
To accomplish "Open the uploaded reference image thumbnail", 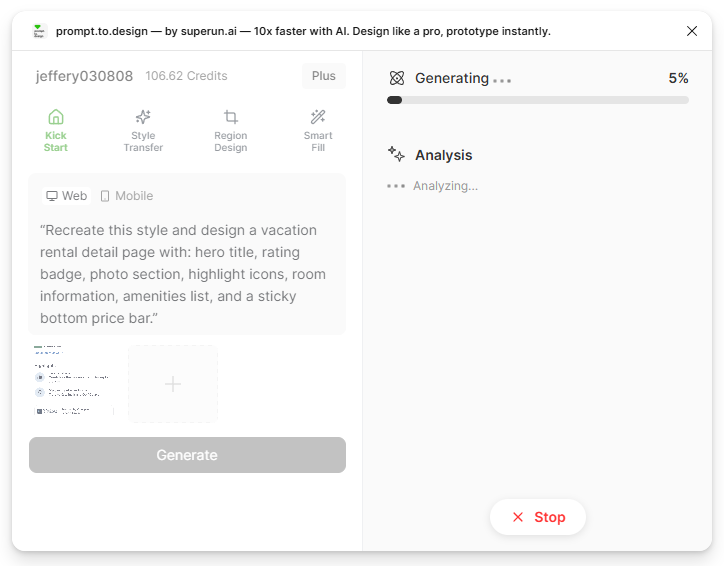I will pyautogui.click(x=73, y=379).
